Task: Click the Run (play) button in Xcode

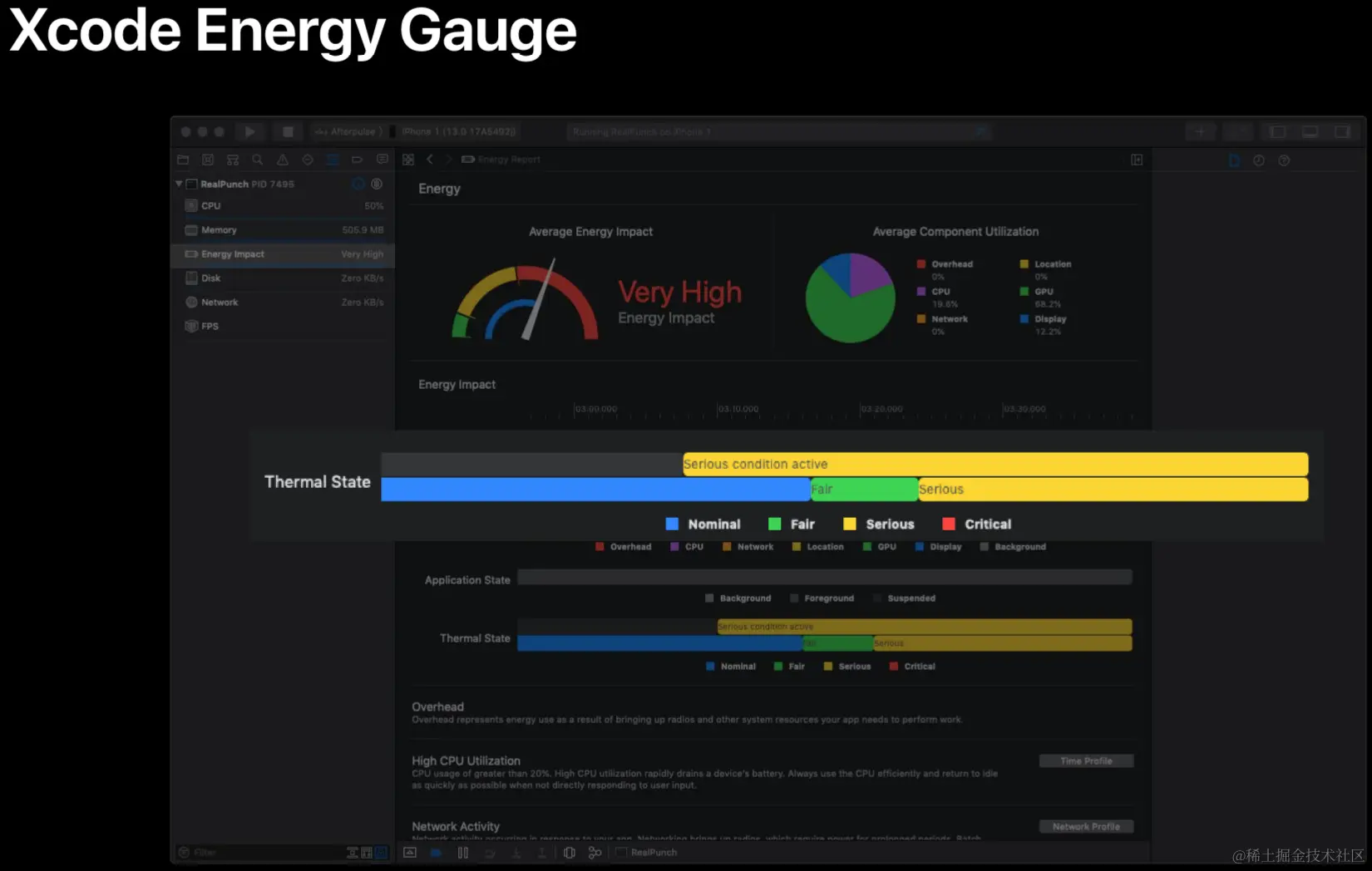Action: pos(249,131)
